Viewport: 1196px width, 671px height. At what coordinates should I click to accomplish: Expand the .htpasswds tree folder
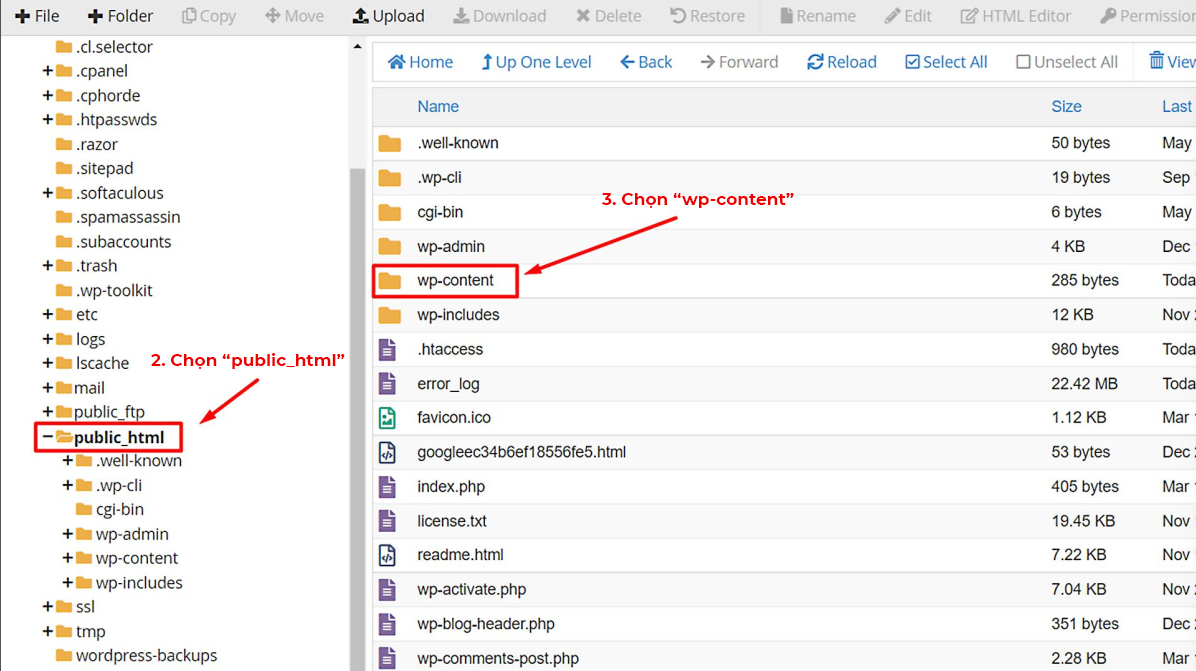pos(47,120)
